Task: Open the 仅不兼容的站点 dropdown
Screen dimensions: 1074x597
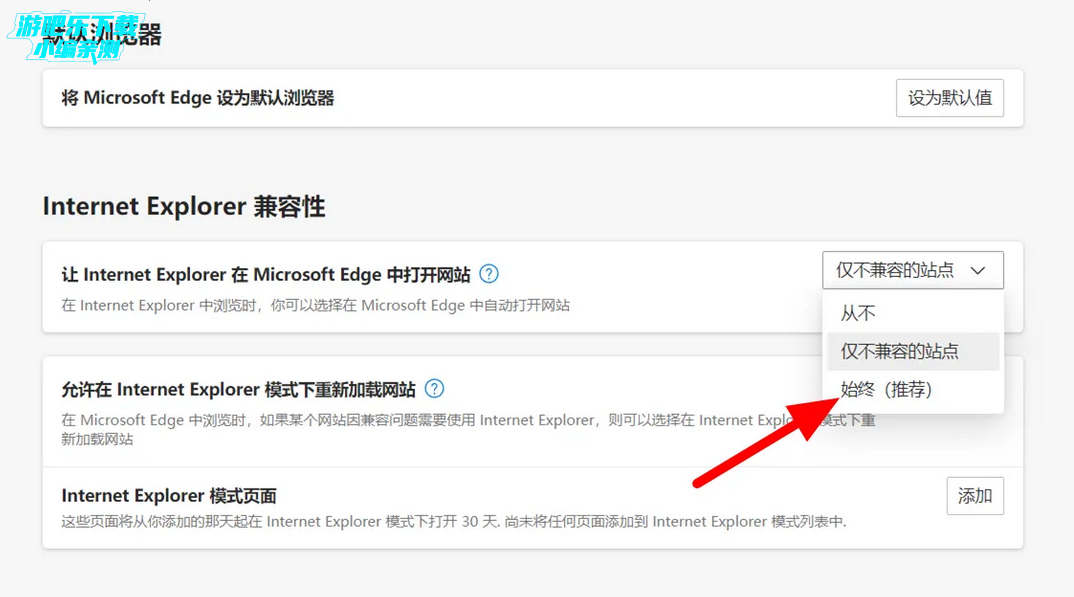Action: [912, 270]
